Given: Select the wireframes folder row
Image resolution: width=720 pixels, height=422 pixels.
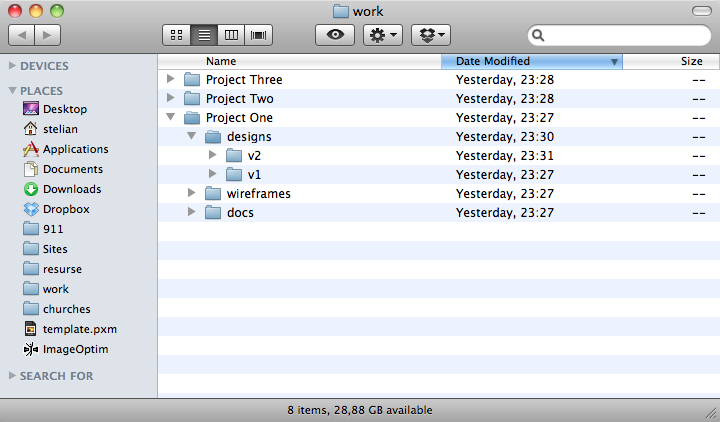Looking at the screenshot, I should click(439, 194).
